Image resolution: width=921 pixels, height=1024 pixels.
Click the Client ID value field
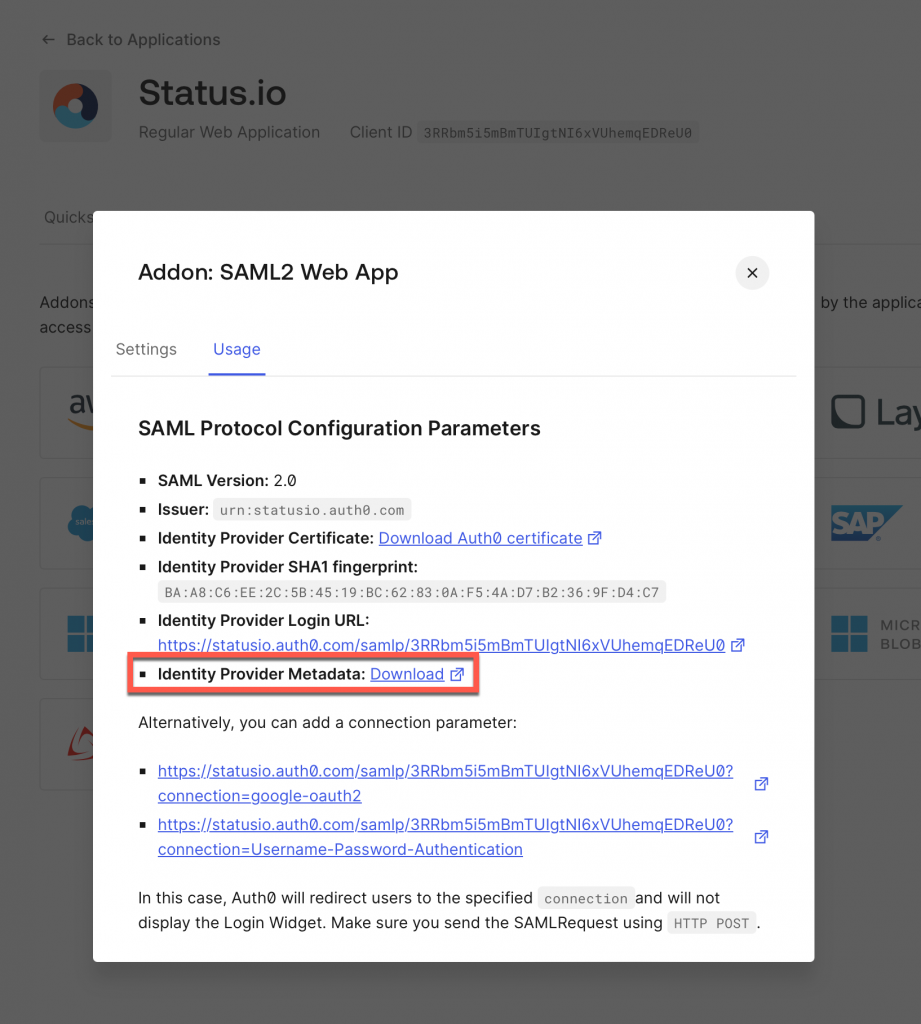pos(558,132)
